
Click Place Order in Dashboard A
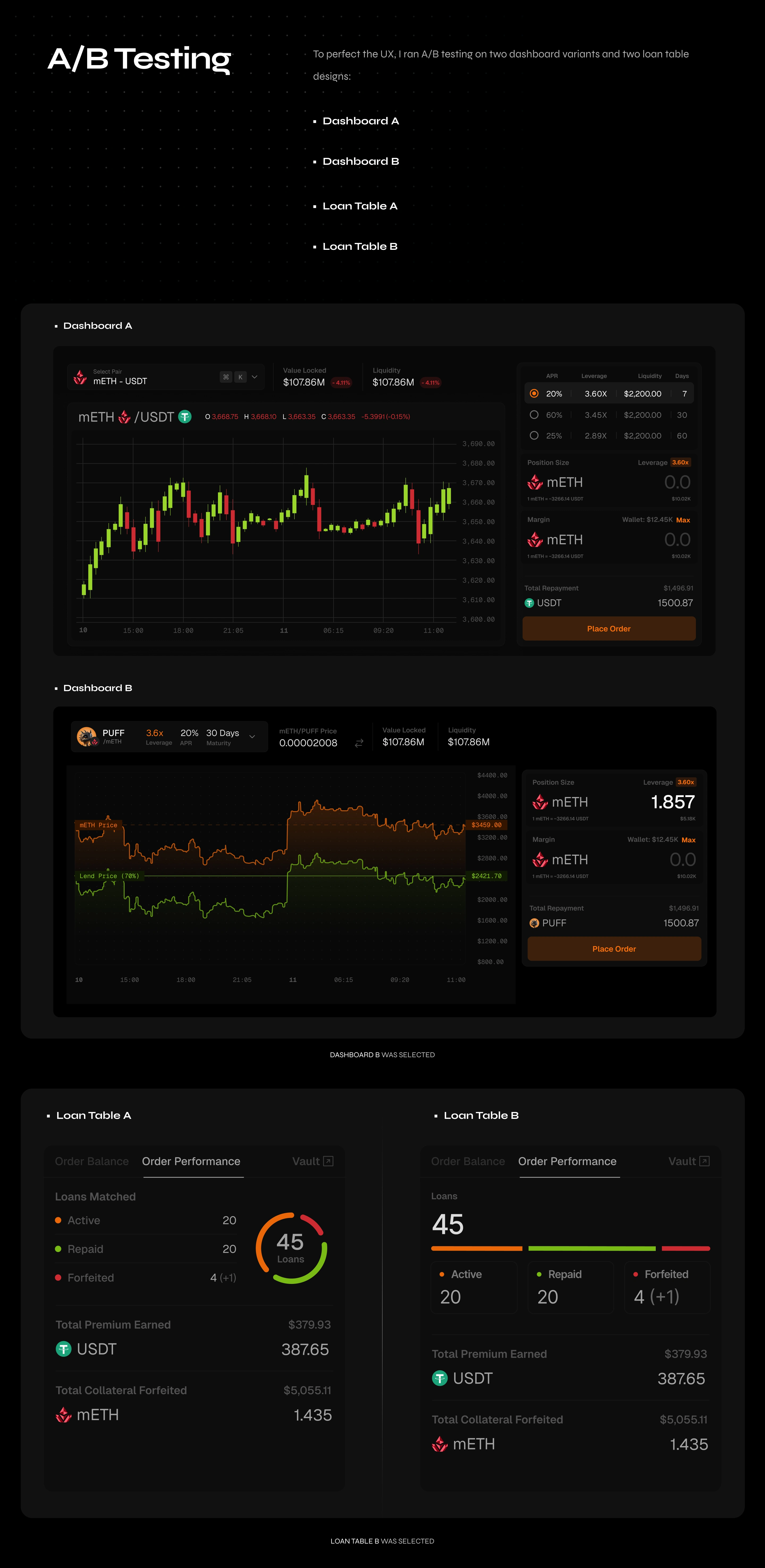[609, 629]
